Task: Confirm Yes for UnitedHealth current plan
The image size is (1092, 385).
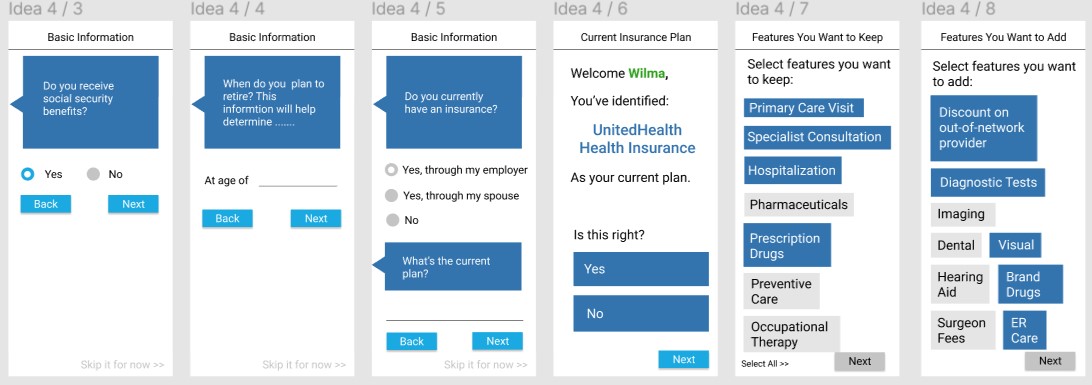Action: click(x=641, y=269)
